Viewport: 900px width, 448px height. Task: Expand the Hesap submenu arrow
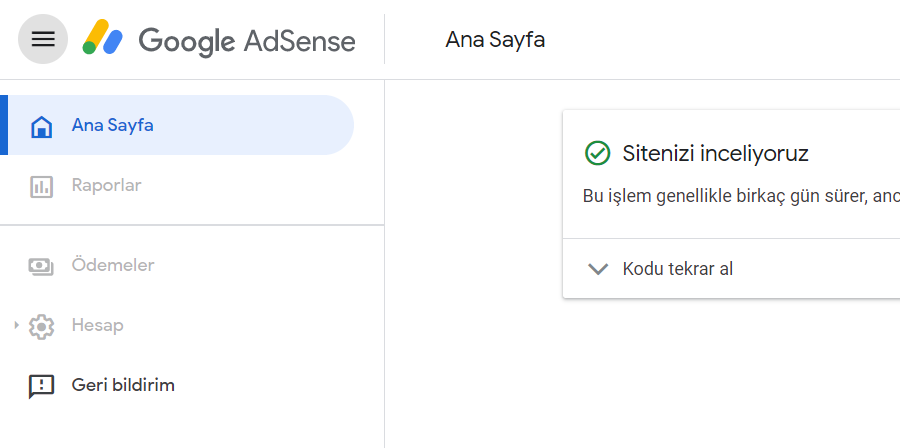[x=16, y=325]
